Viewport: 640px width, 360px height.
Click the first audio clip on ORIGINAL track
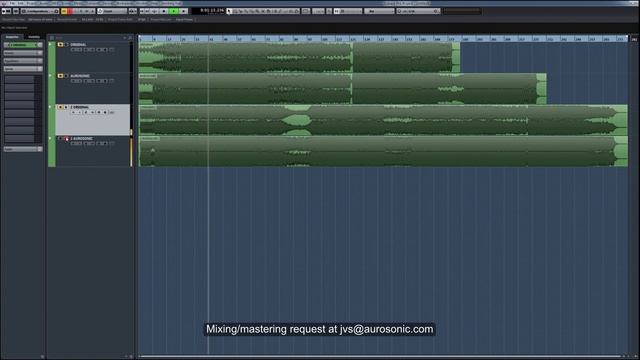(x=245, y=58)
